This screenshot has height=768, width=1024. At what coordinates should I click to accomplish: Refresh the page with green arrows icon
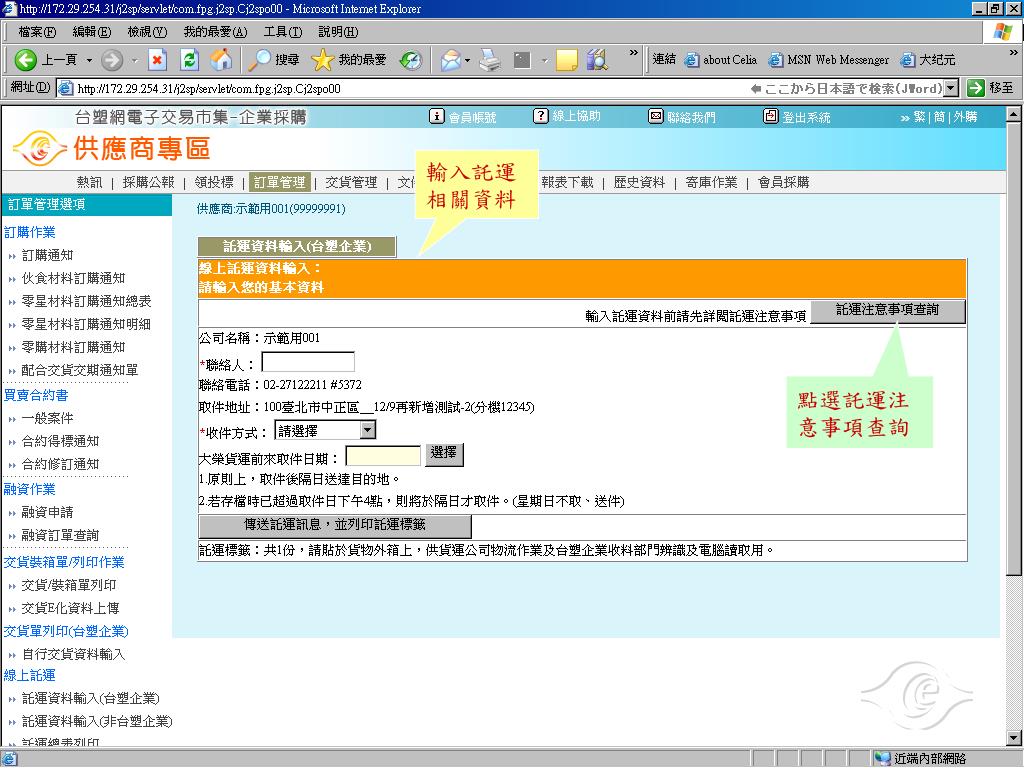(189, 60)
